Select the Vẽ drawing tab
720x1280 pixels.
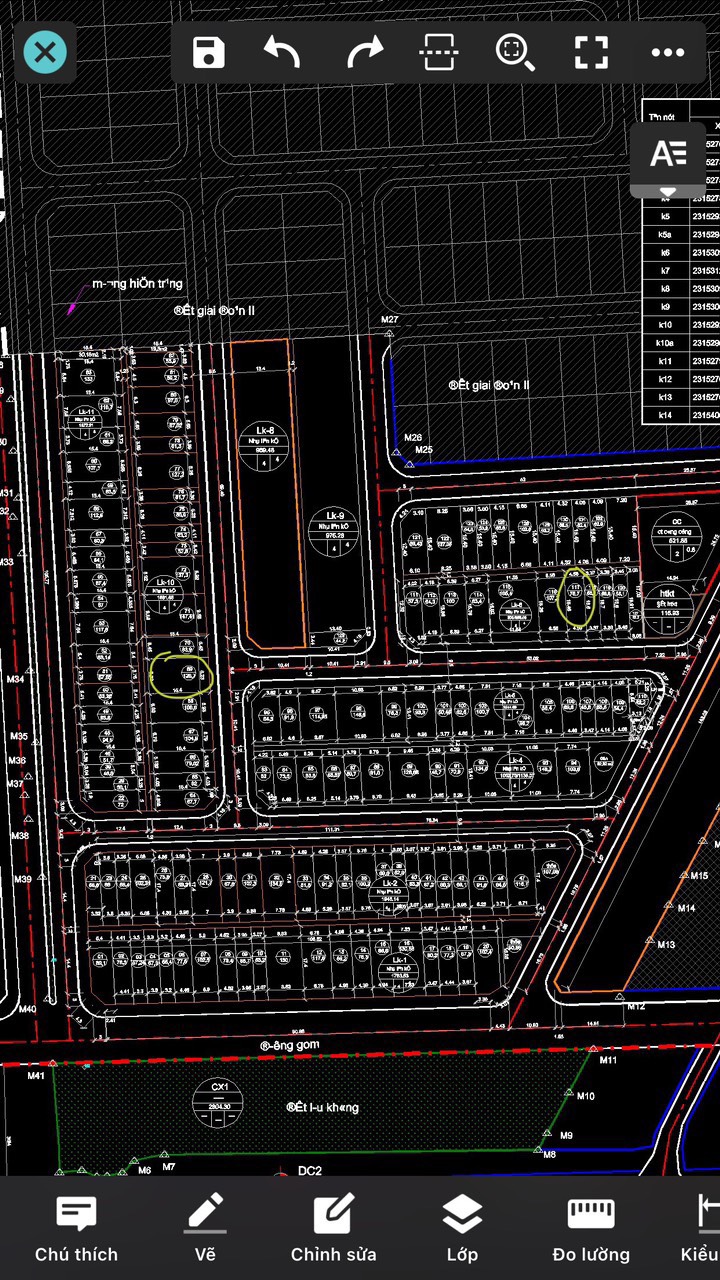tap(206, 1229)
